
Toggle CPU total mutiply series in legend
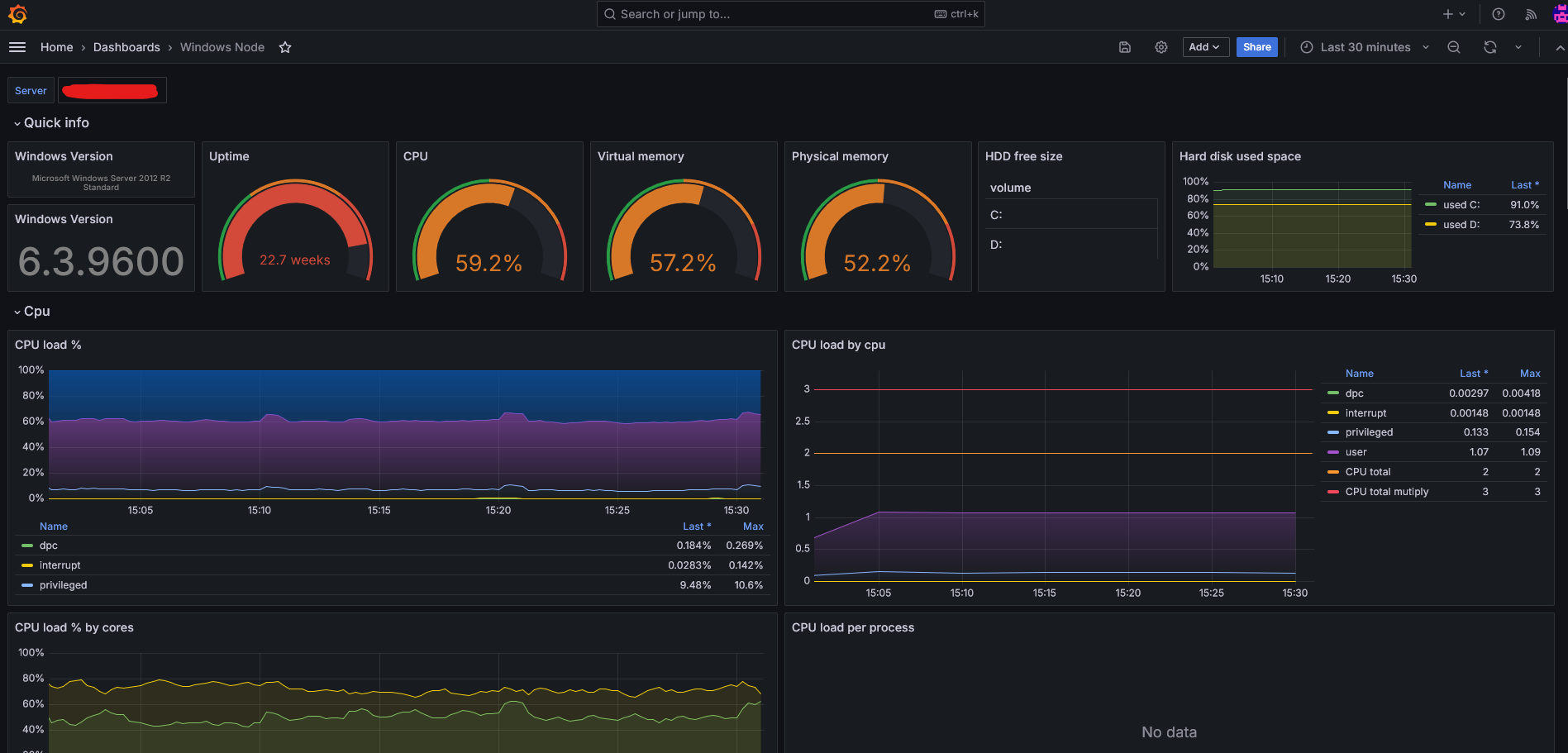(x=1386, y=492)
